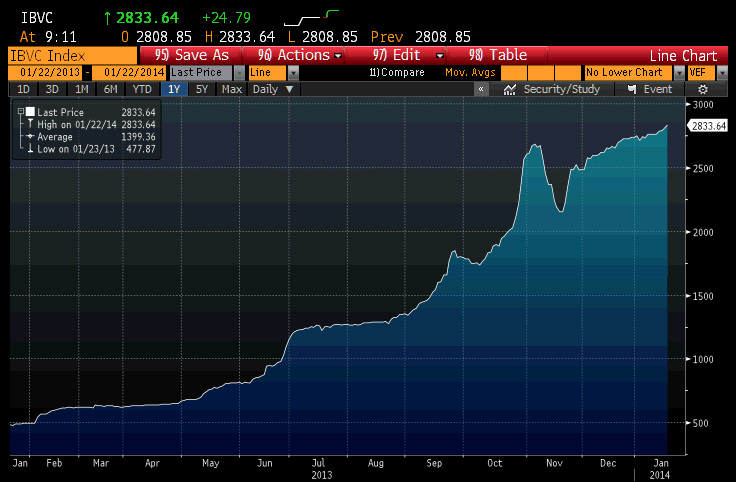Screen dimensions: 736x482
Task: Select the 1D time range
Action: (x=23, y=89)
